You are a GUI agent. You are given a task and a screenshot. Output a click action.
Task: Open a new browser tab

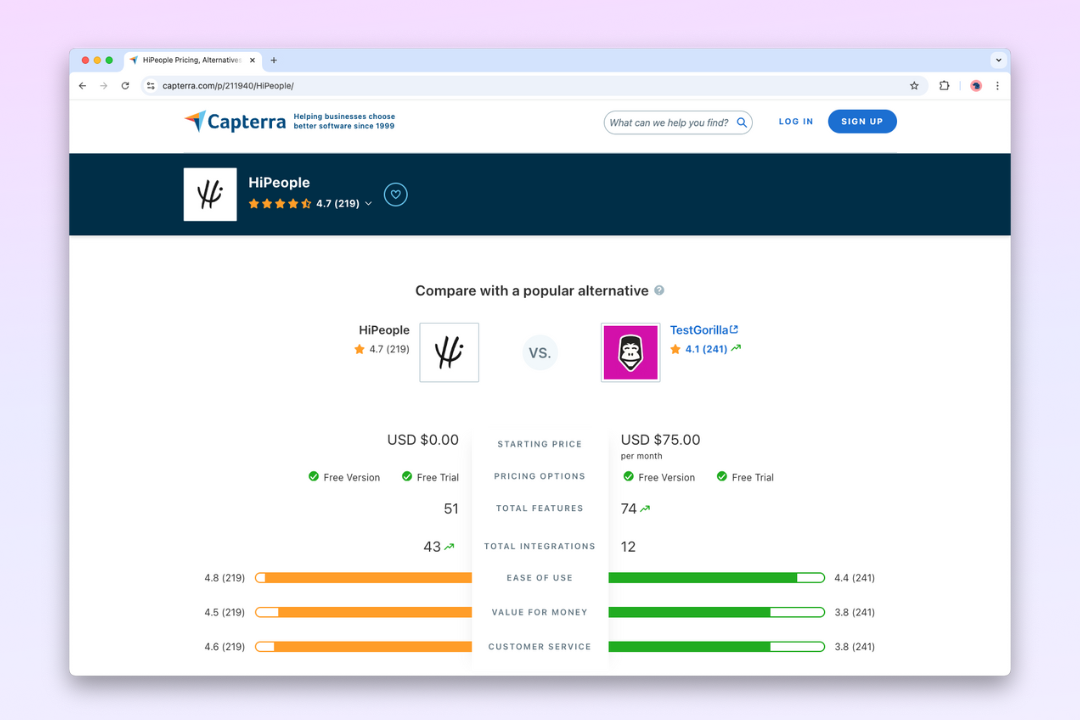tap(273, 61)
